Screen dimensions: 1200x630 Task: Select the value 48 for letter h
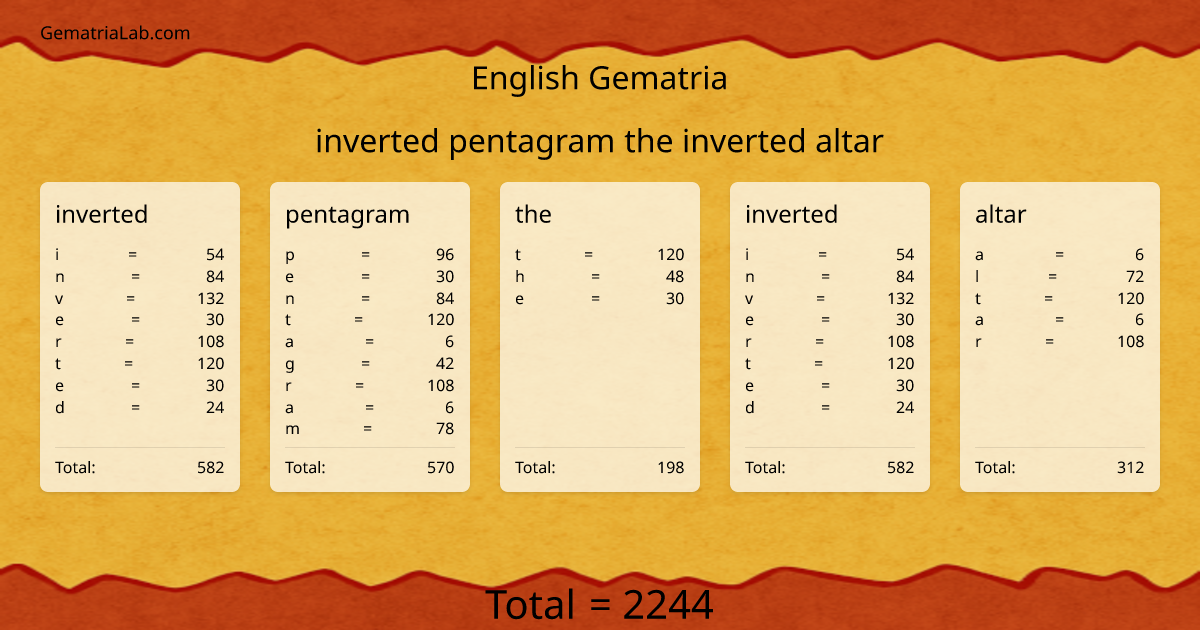coord(675,277)
